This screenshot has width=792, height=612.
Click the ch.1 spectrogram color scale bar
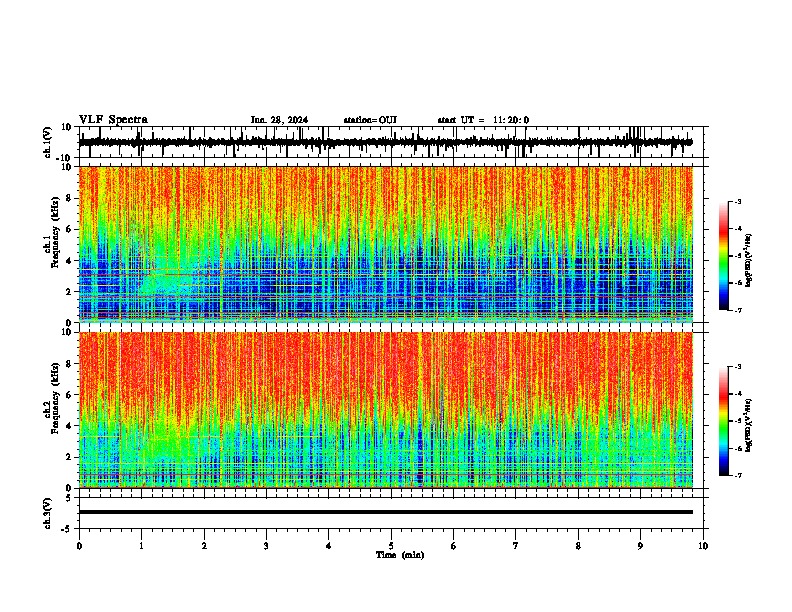[x=724, y=256]
